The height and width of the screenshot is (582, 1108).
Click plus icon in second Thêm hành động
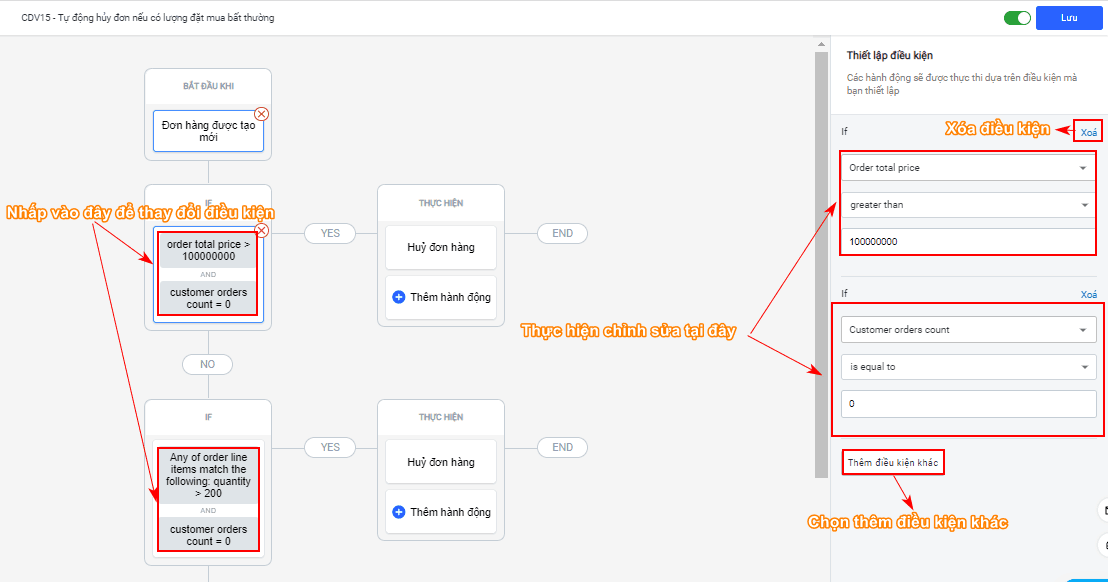click(399, 512)
